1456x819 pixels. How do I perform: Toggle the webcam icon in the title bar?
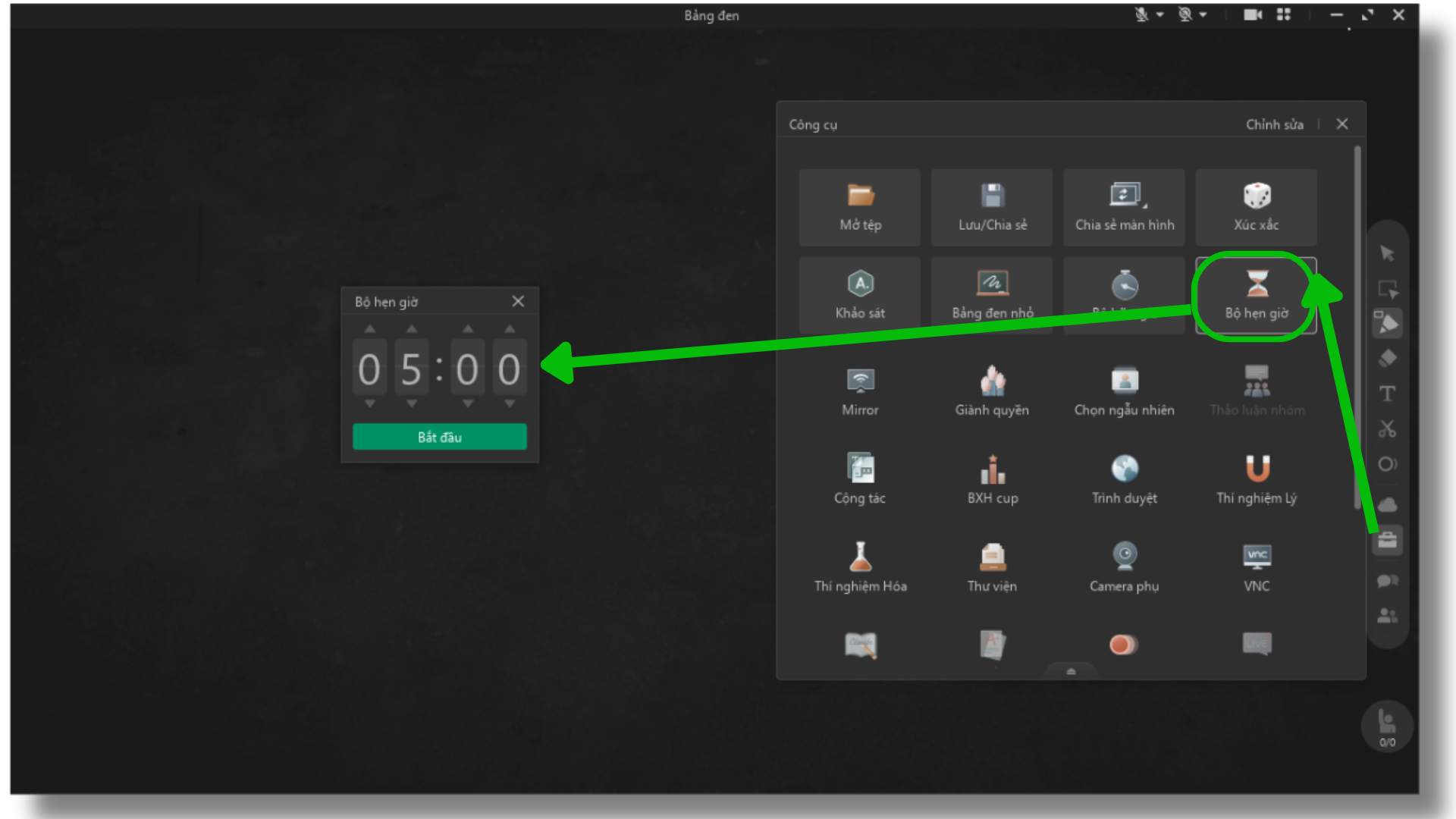1185,14
